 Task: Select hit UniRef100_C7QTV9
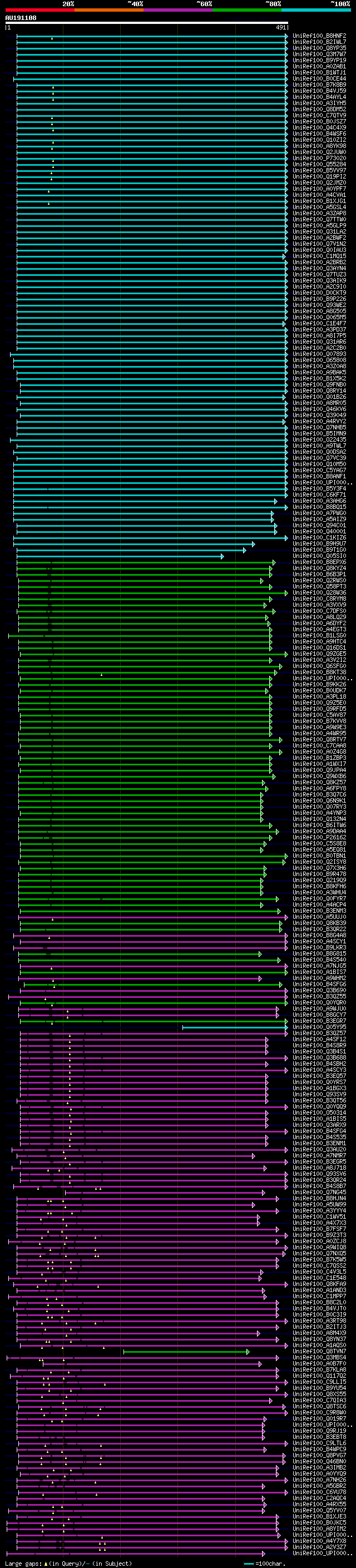319,116
